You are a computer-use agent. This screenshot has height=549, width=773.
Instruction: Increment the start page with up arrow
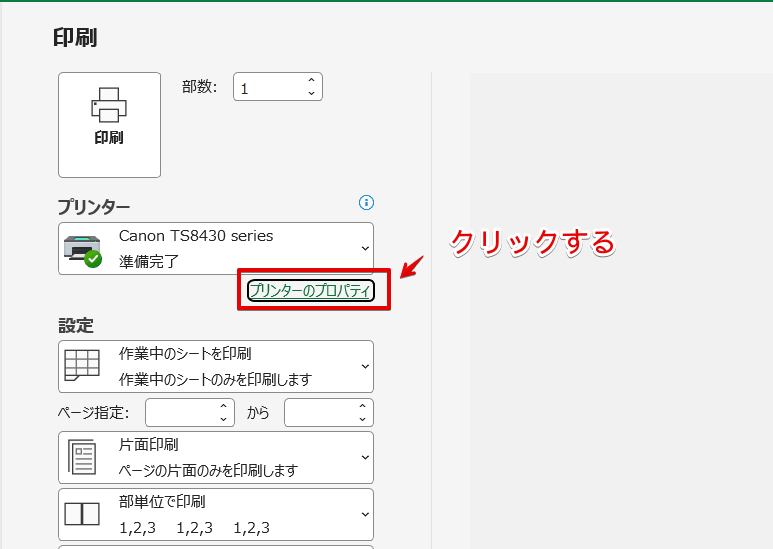[223, 406]
